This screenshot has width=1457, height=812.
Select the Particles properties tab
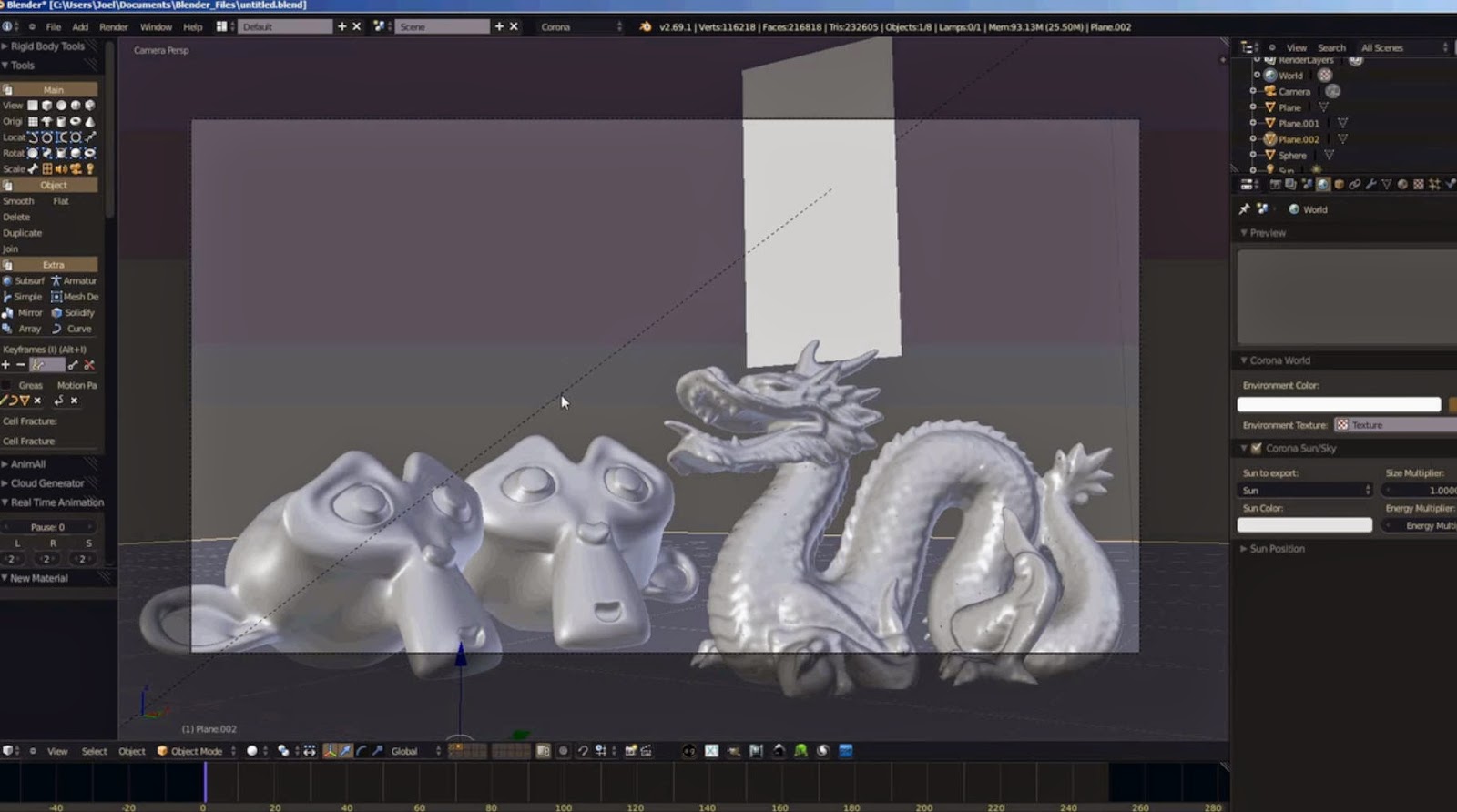click(x=1434, y=185)
